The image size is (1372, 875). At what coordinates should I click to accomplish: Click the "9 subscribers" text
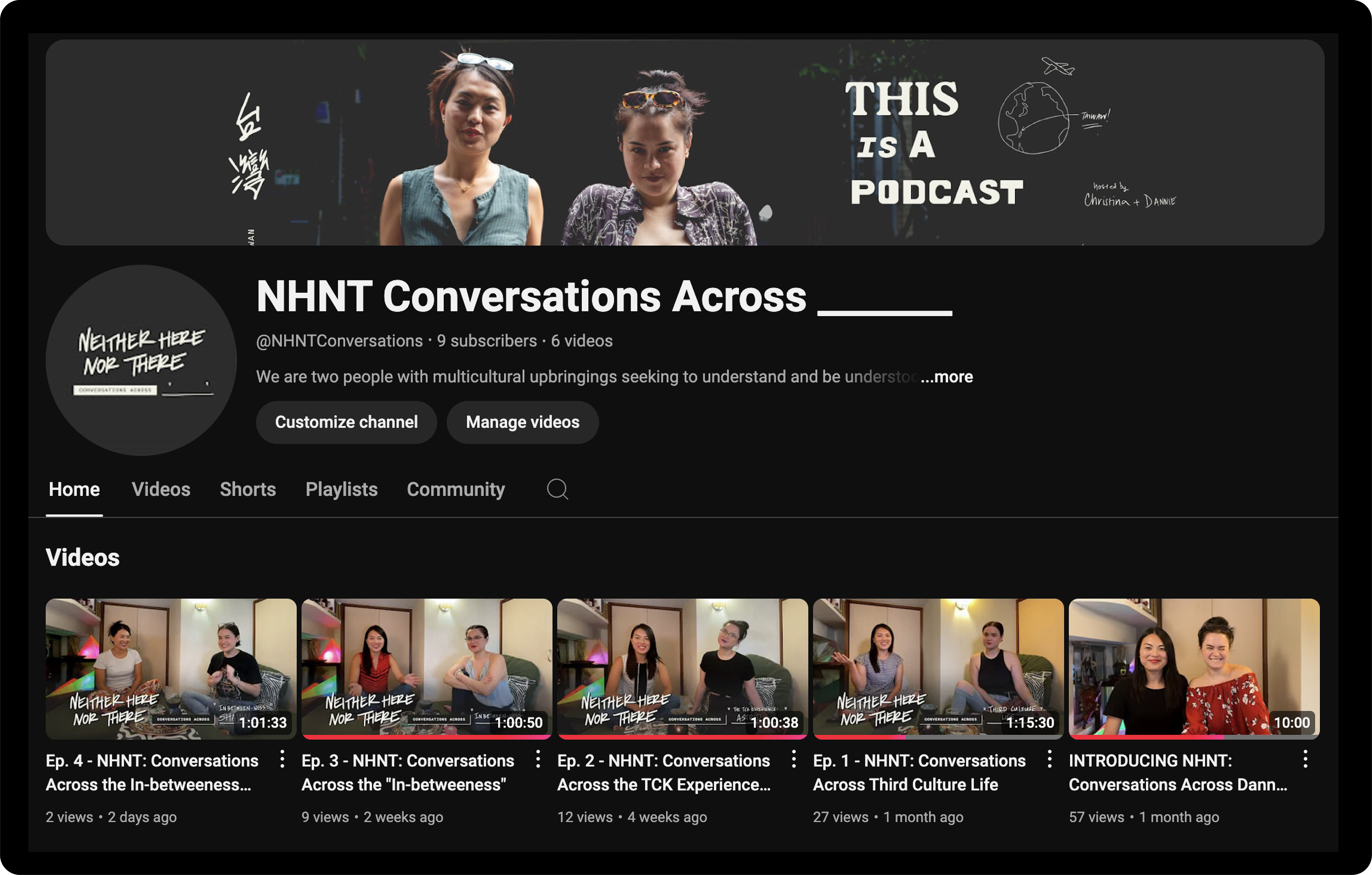(487, 341)
